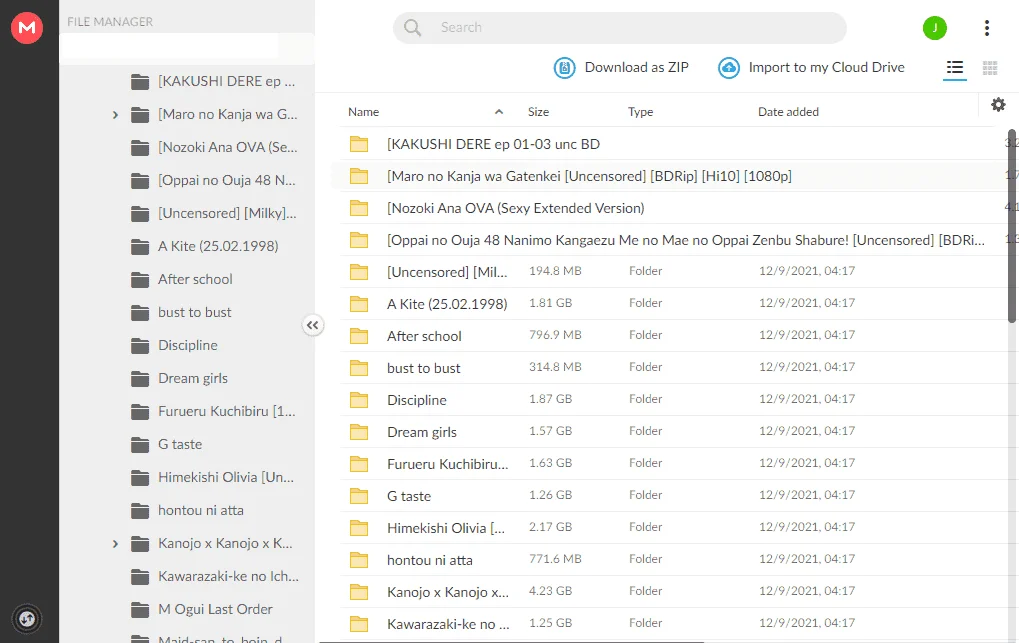Select the 1.81 GB size cell
Screen dimensions: 1019x643
pos(550,303)
